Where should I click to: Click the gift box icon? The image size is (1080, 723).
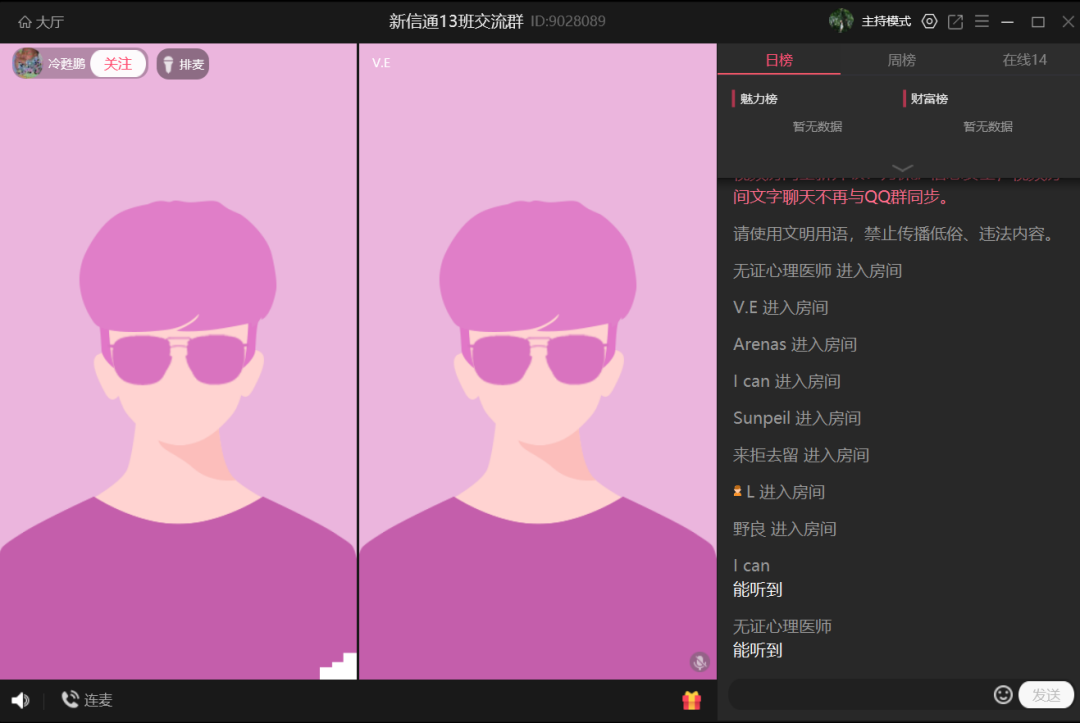691,700
